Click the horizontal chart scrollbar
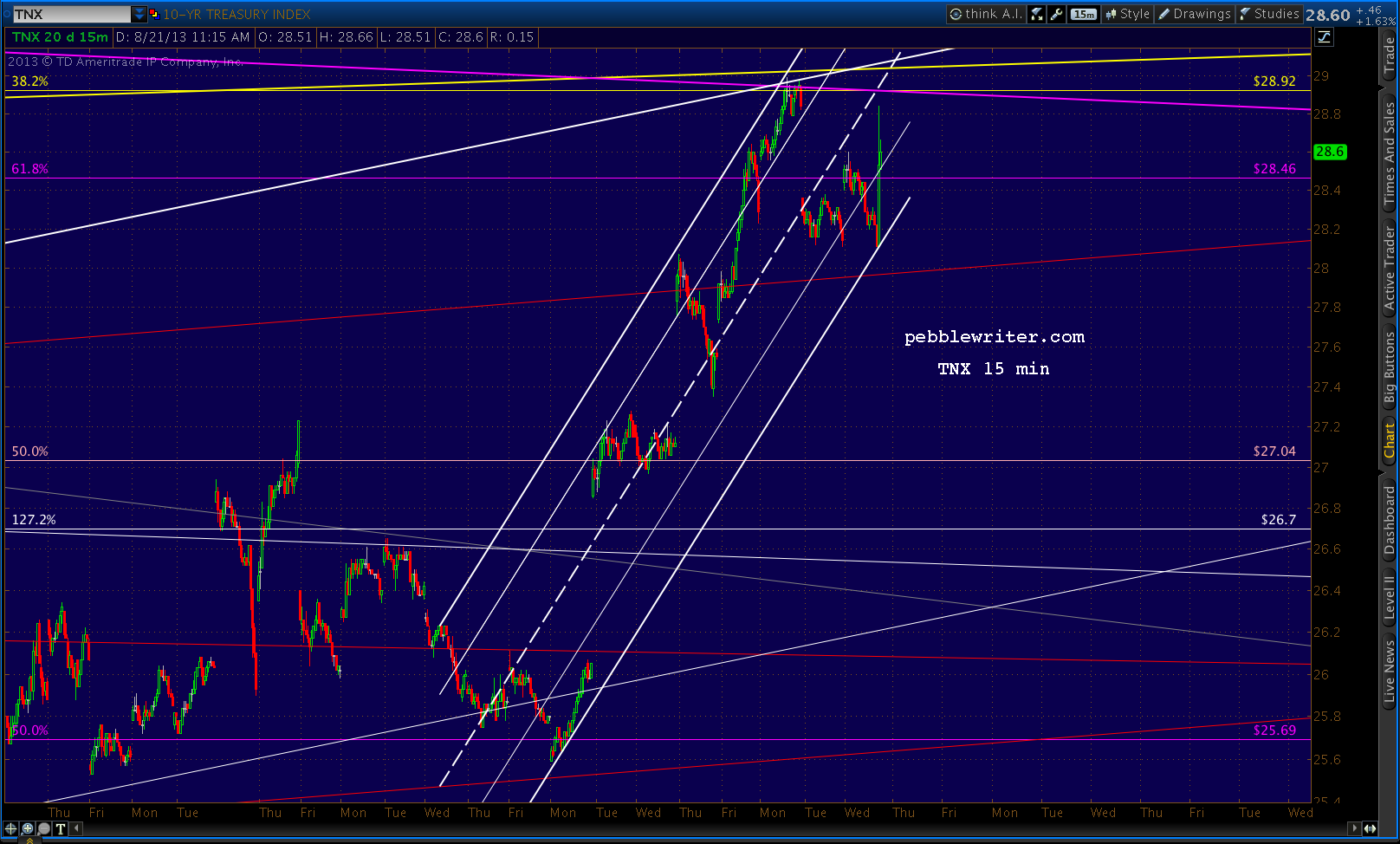The image size is (1400, 844). [x=716, y=828]
